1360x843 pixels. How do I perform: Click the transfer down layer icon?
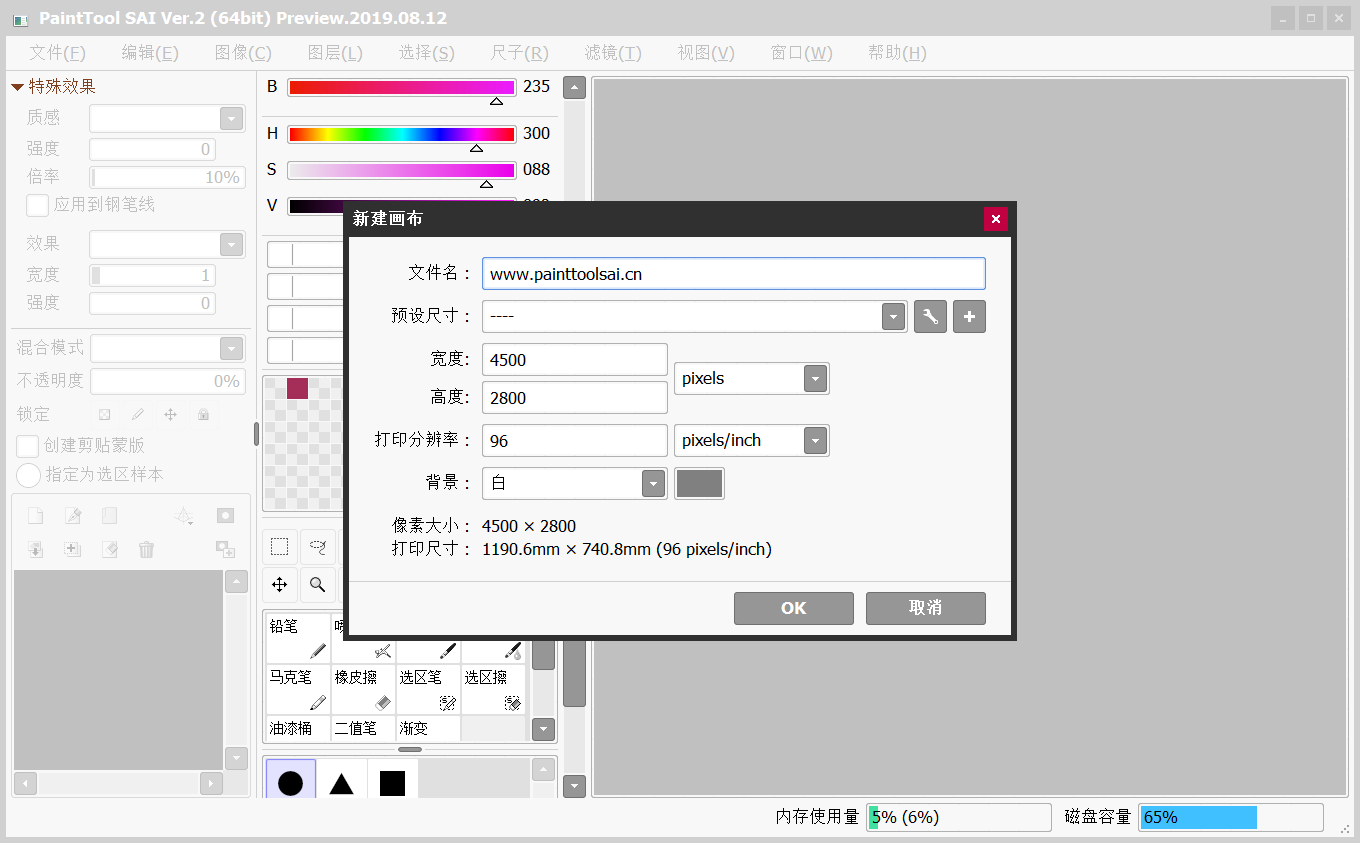point(36,549)
